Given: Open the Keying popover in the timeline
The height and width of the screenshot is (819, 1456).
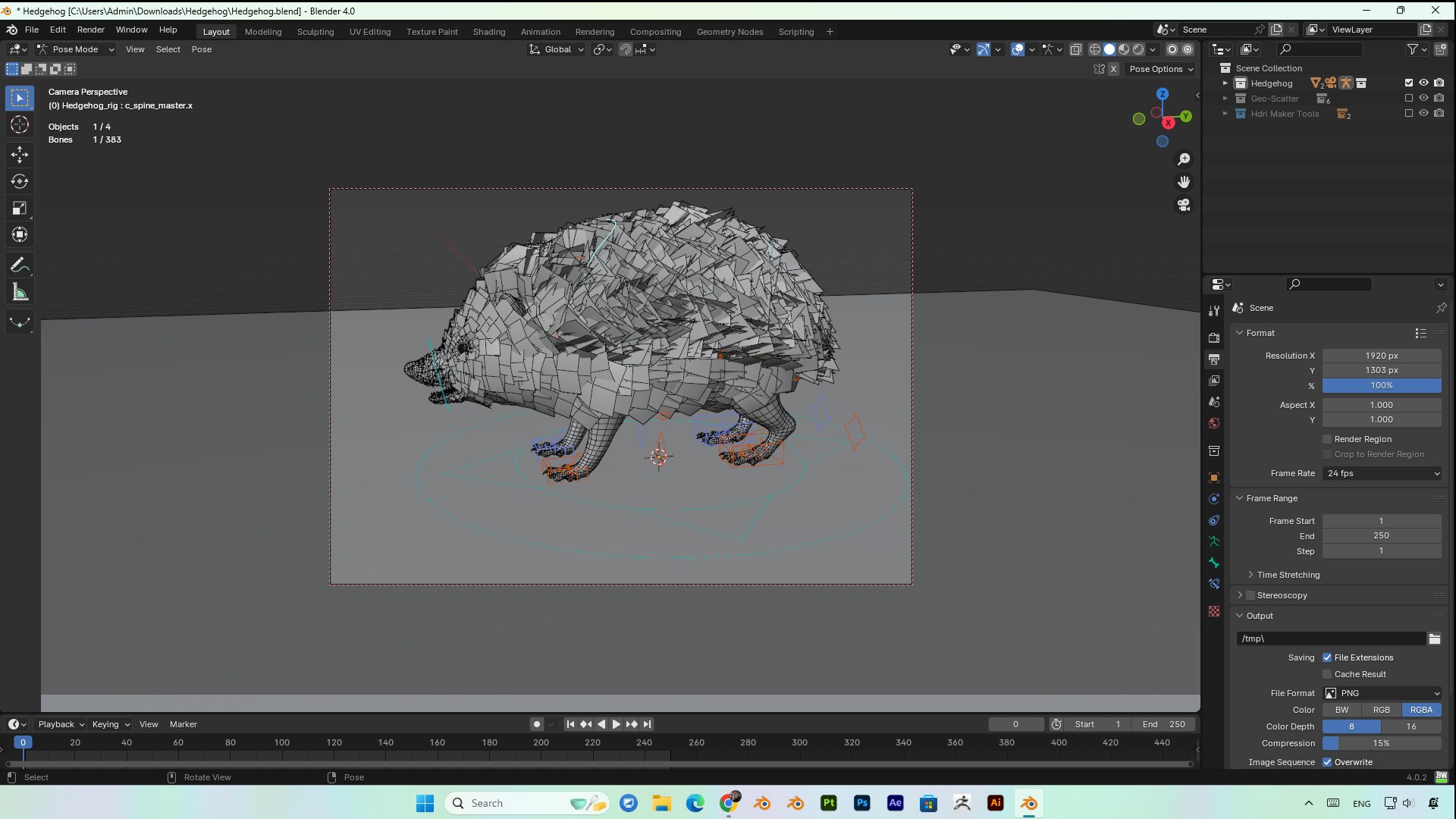Looking at the screenshot, I should tap(111, 724).
